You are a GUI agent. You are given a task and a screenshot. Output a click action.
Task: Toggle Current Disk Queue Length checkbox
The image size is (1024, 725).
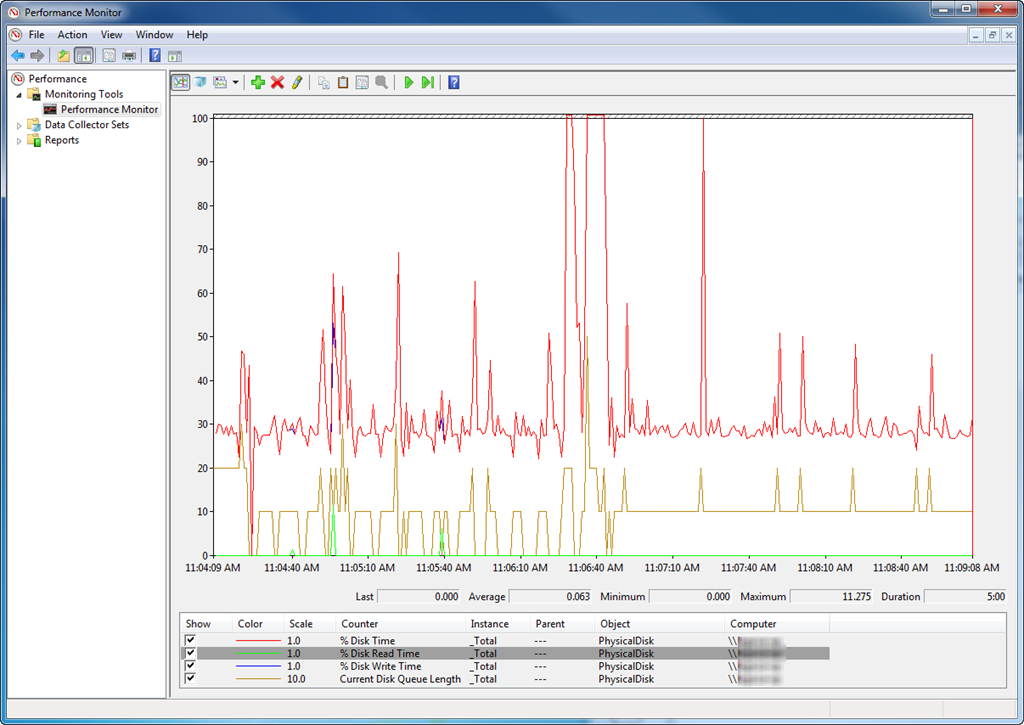point(190,679)
